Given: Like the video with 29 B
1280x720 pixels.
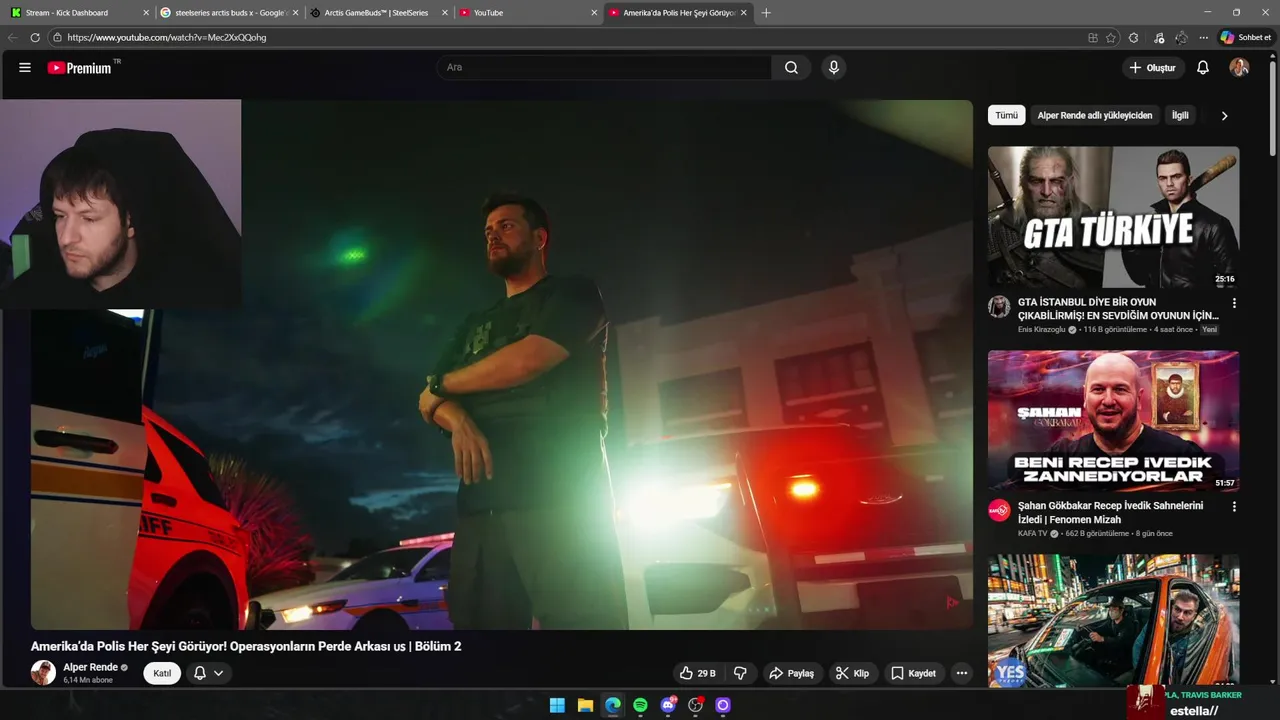Looking at the screenshot, I should (x=697, y=673).
